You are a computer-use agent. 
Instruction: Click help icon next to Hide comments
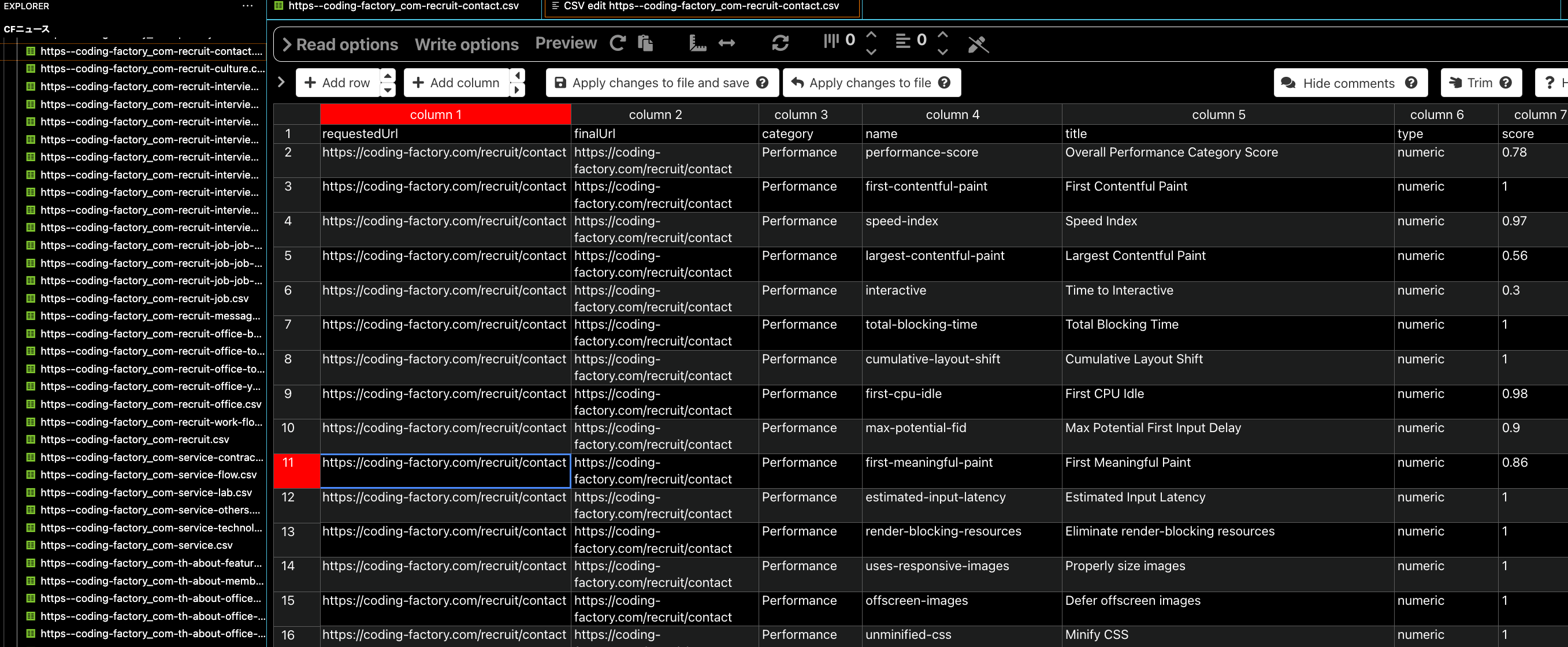pyautogui.click(x=1411, y=83)
